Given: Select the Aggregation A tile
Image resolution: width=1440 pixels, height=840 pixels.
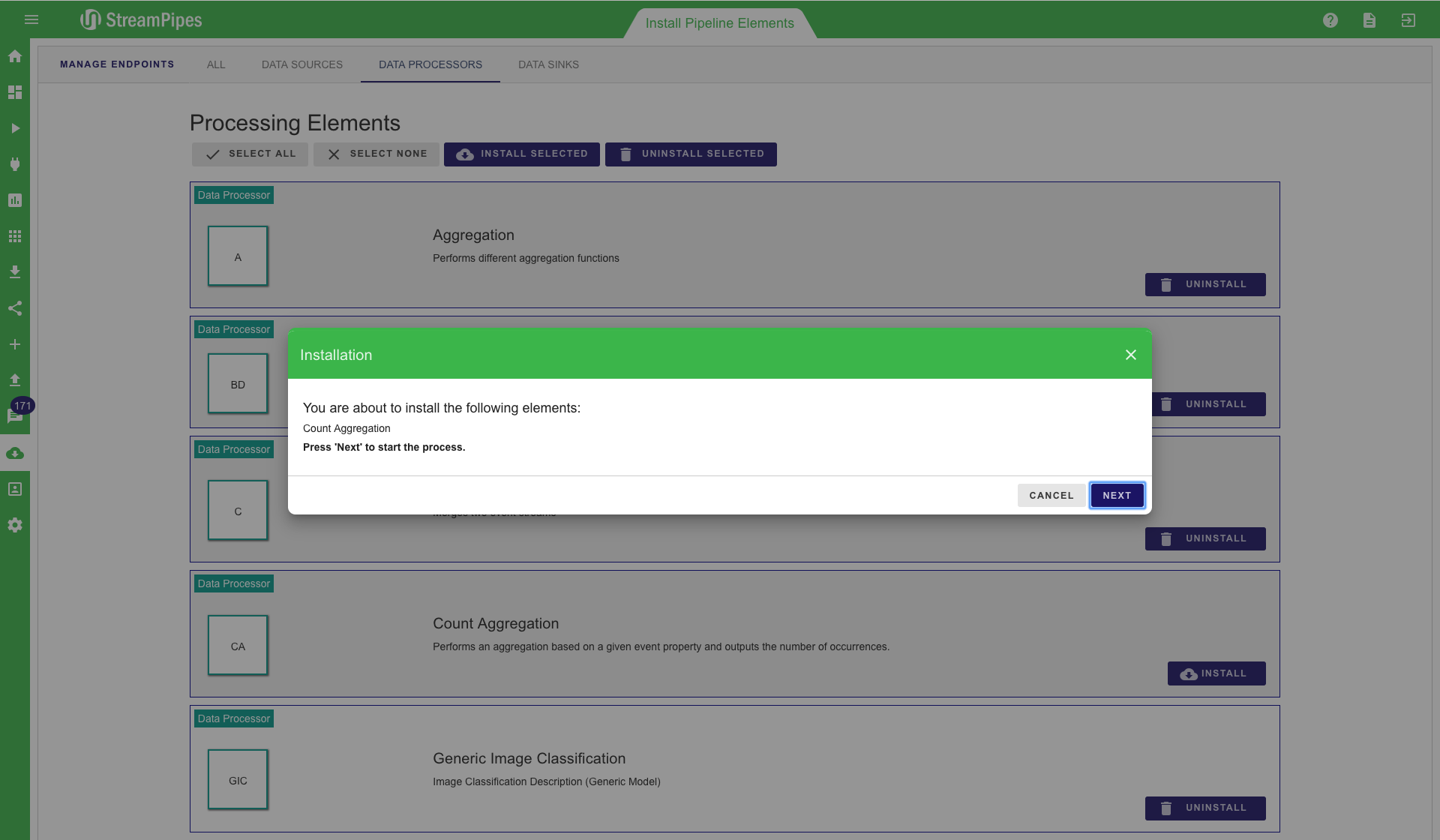Looking at the screenshot, I should pyautogui.click(x=238, y=256).
